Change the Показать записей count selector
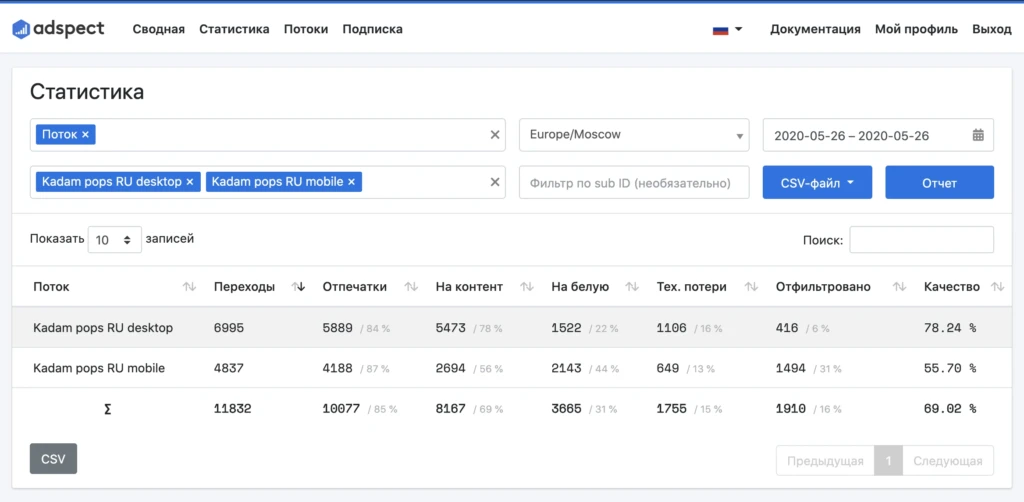Screen dimensions: 1024x502 click(114, 240)
